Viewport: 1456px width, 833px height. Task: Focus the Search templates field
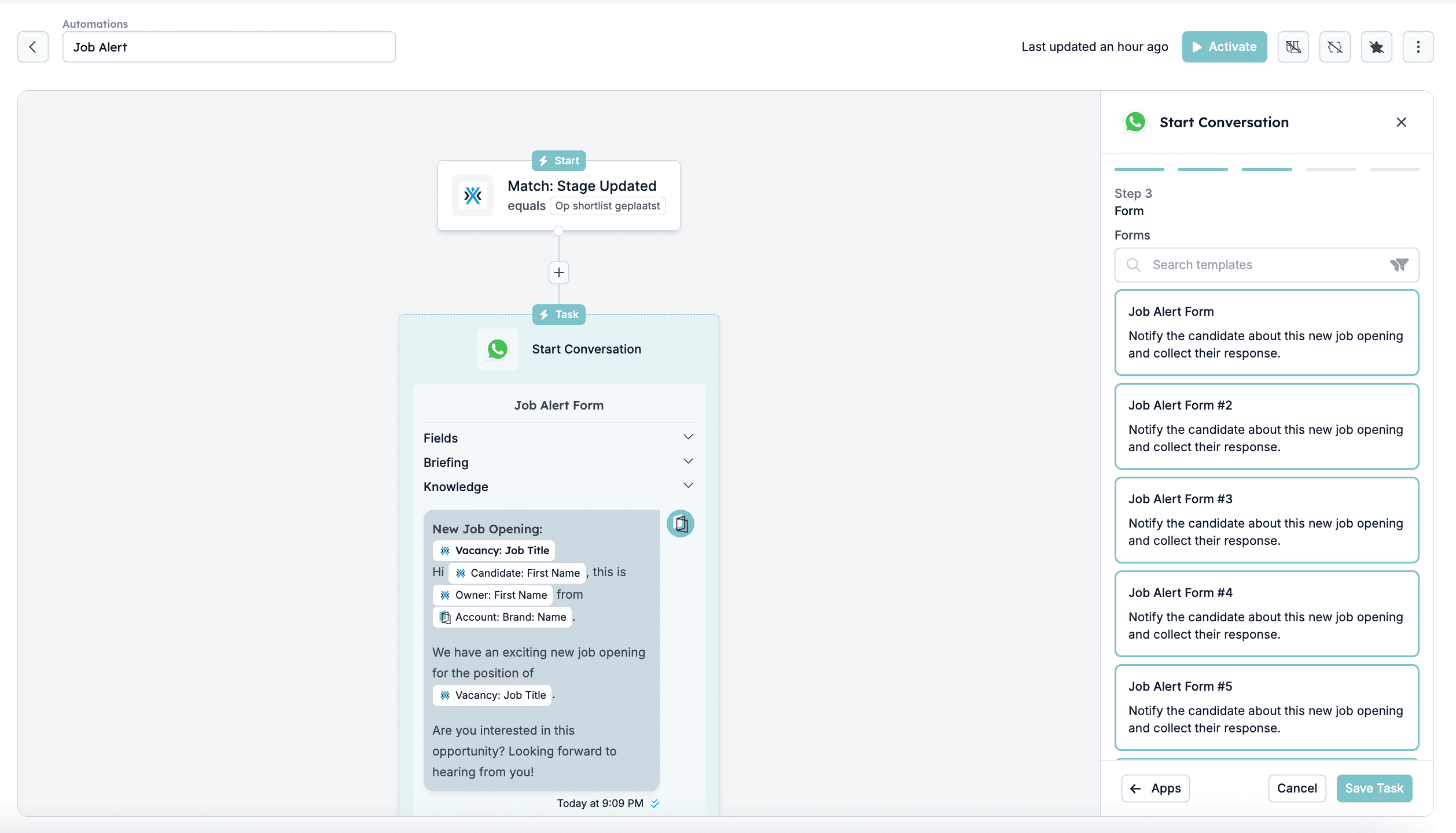[1266, 265]
